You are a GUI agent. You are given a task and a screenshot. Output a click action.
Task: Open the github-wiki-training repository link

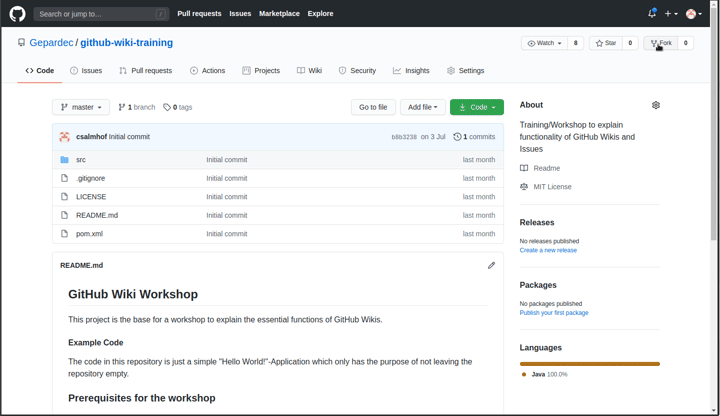126,43
